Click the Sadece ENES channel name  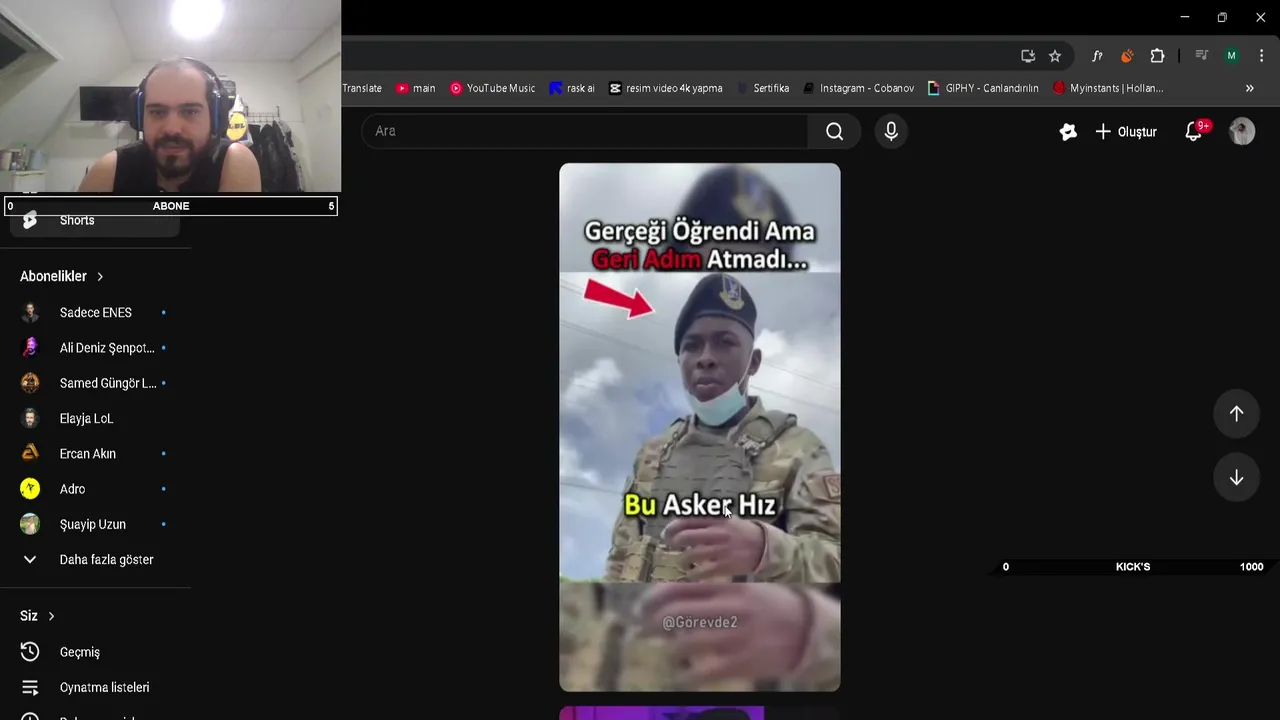[96, 312]
